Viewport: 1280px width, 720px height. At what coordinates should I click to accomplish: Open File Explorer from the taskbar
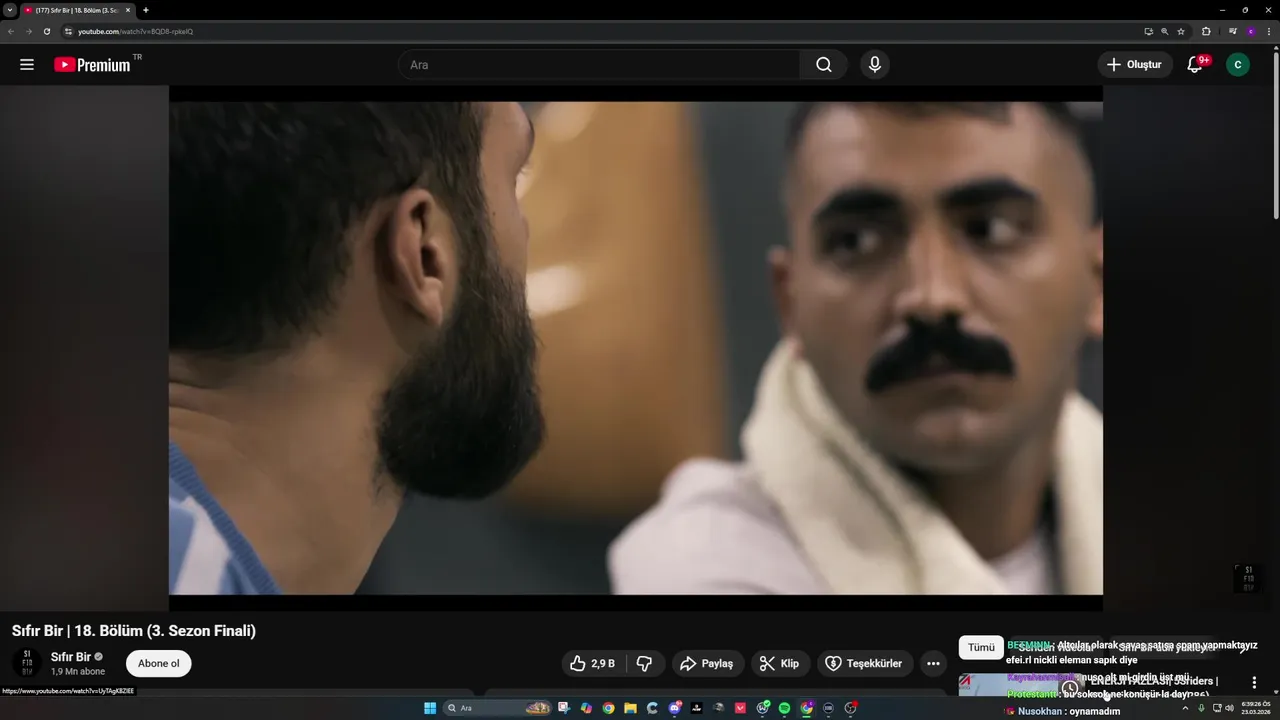pos(630,708)
